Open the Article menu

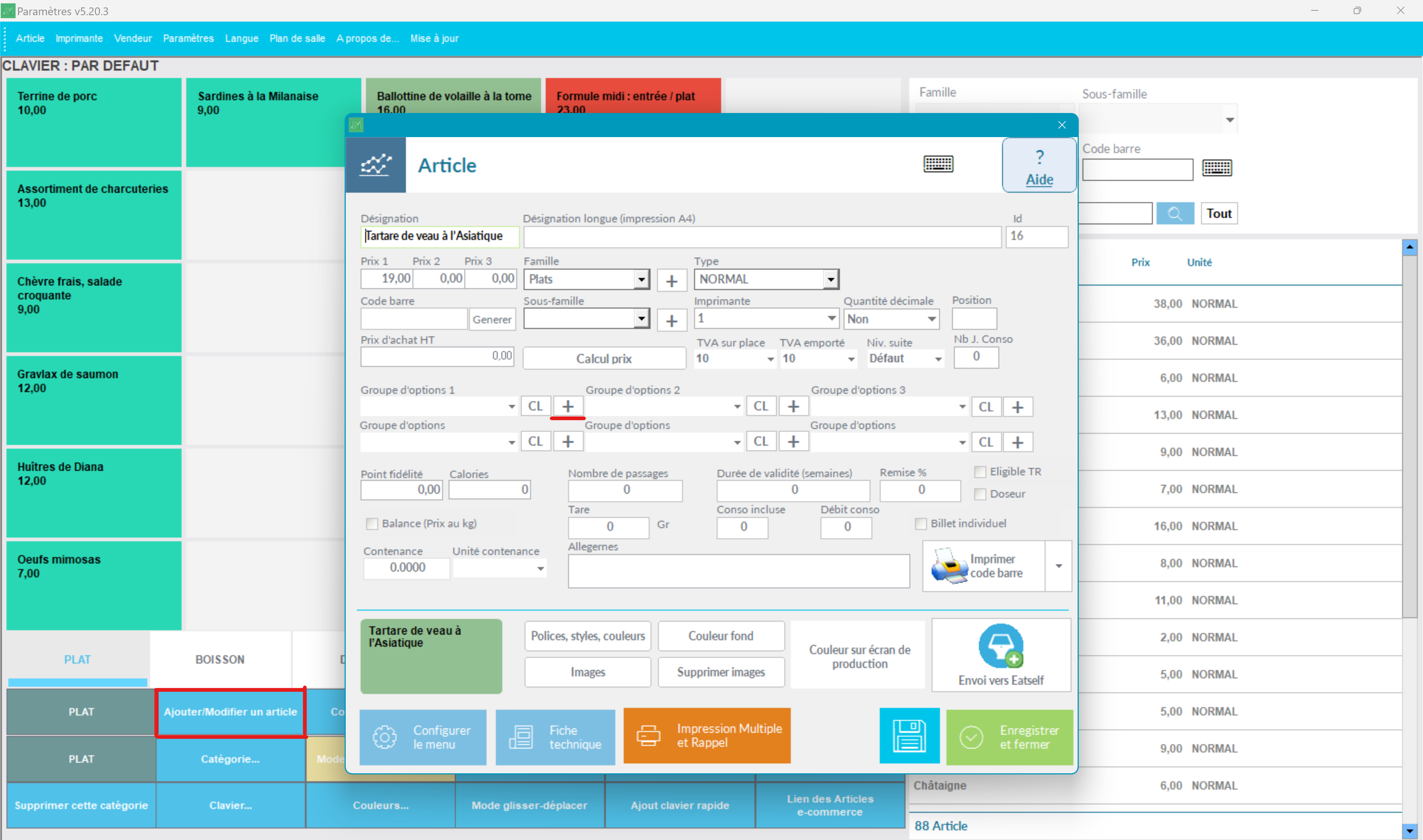(x=30, y=39)
